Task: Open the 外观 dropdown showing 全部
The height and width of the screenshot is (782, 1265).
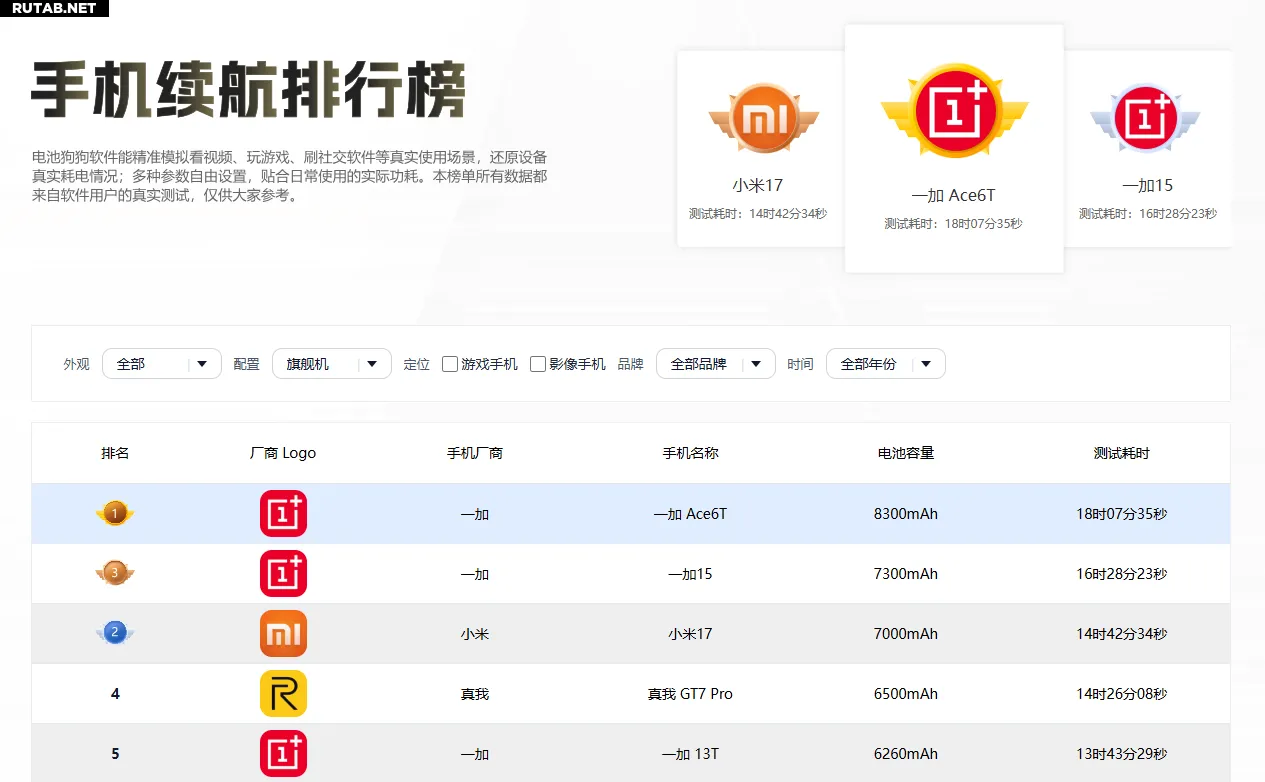Action: 162,364
